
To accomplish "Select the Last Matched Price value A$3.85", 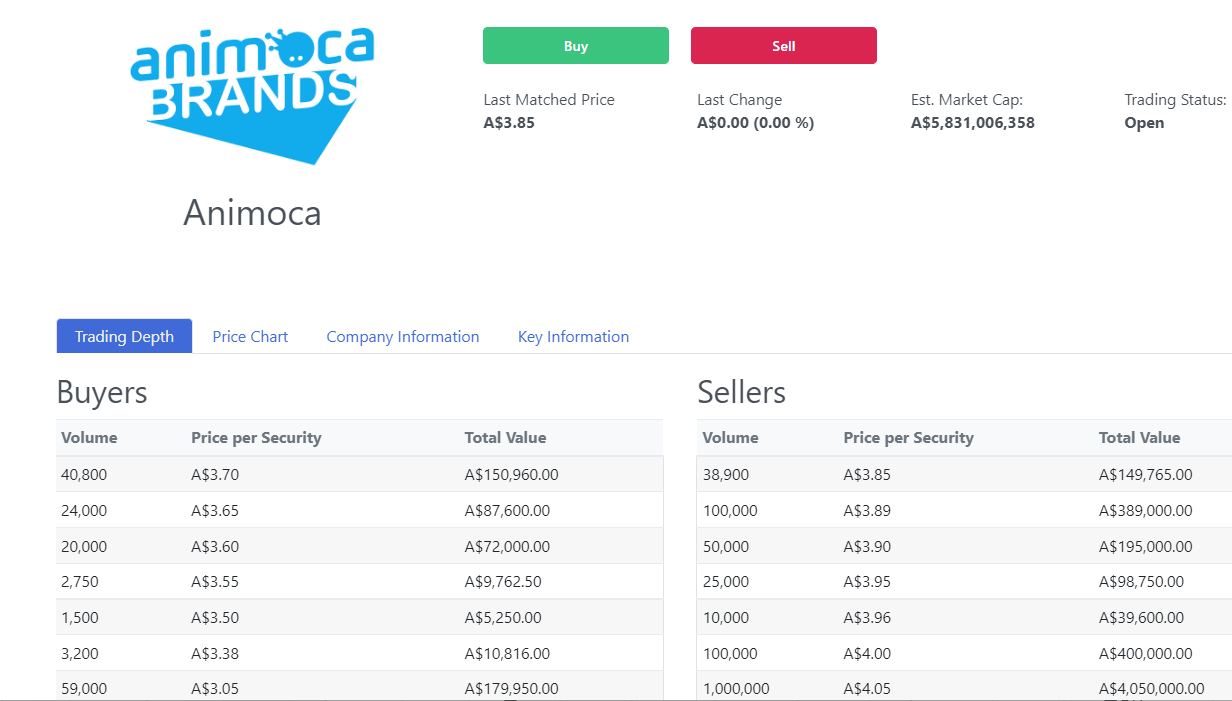I will [509, 123].
